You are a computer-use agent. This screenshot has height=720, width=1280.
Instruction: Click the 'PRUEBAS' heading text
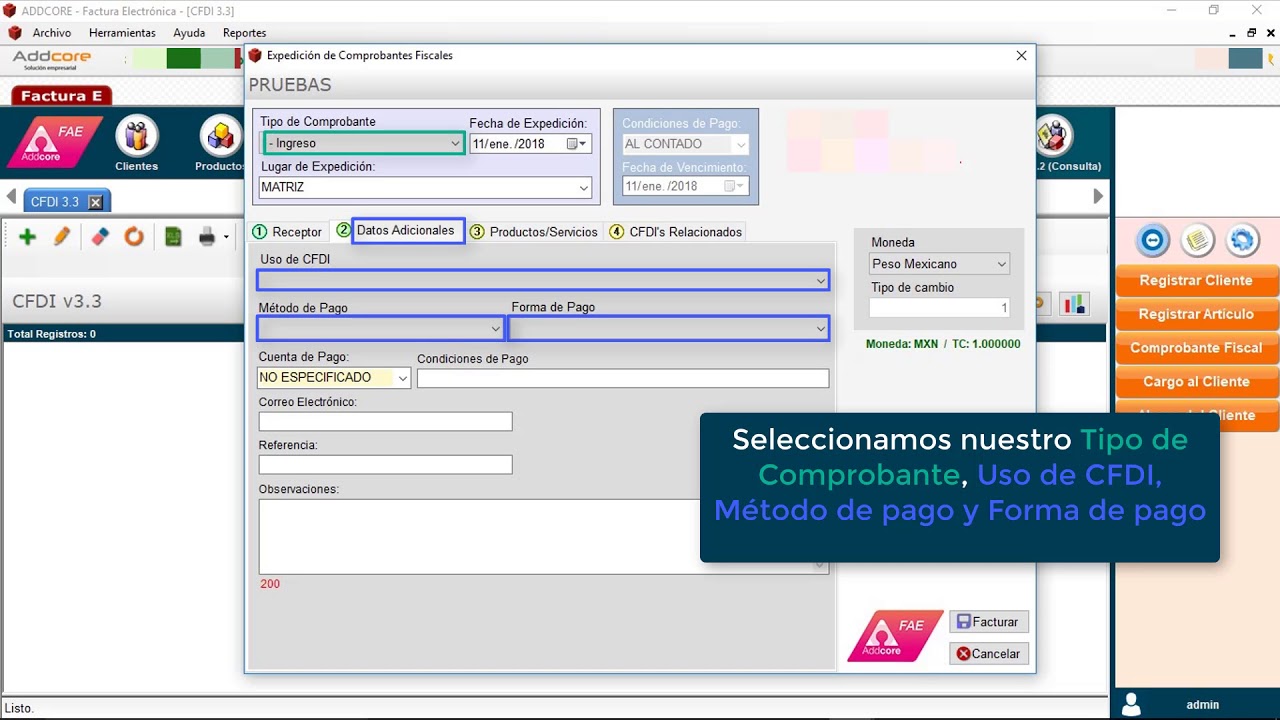coord(290,85)
